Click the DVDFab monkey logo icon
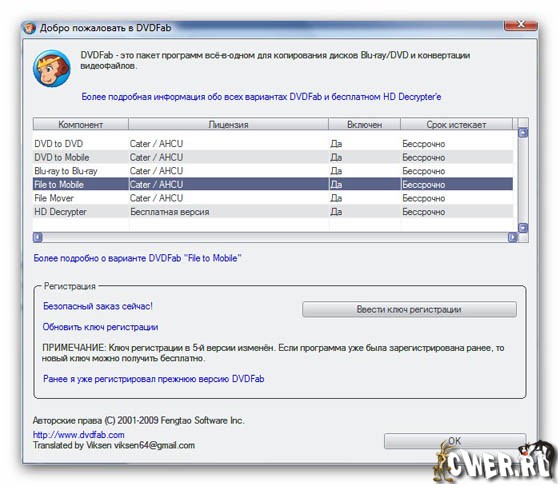The width and height of the screenshot is (560, 486). tap(51, 69)
